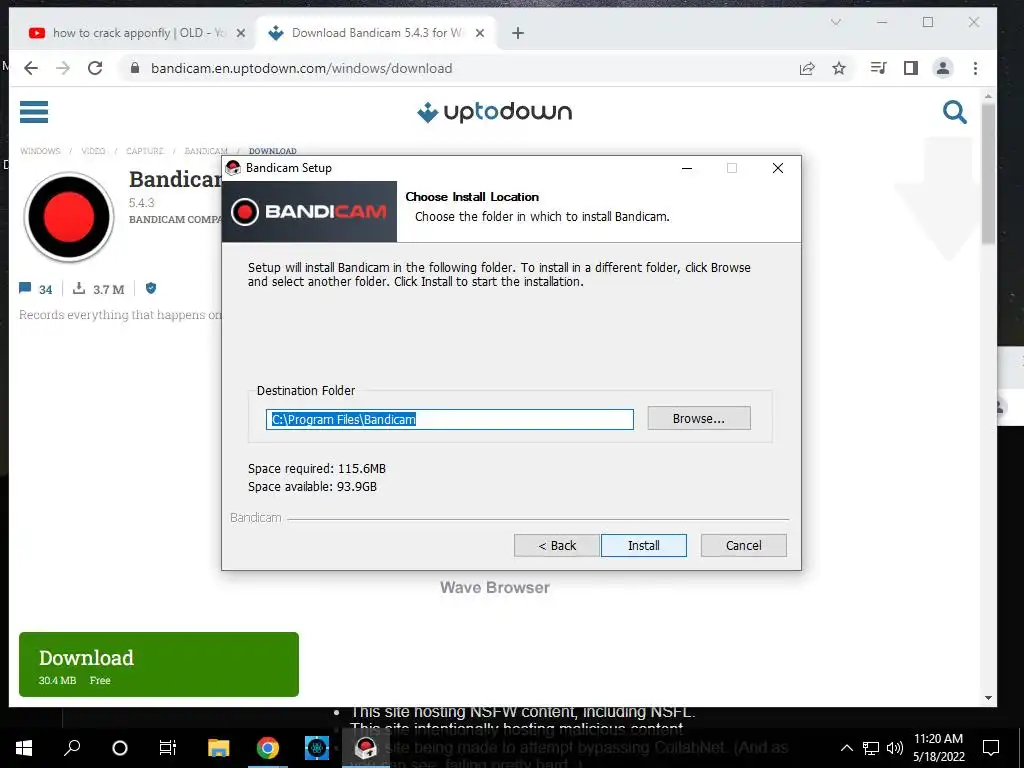Share this page icon in address bar

click(807, 68)
